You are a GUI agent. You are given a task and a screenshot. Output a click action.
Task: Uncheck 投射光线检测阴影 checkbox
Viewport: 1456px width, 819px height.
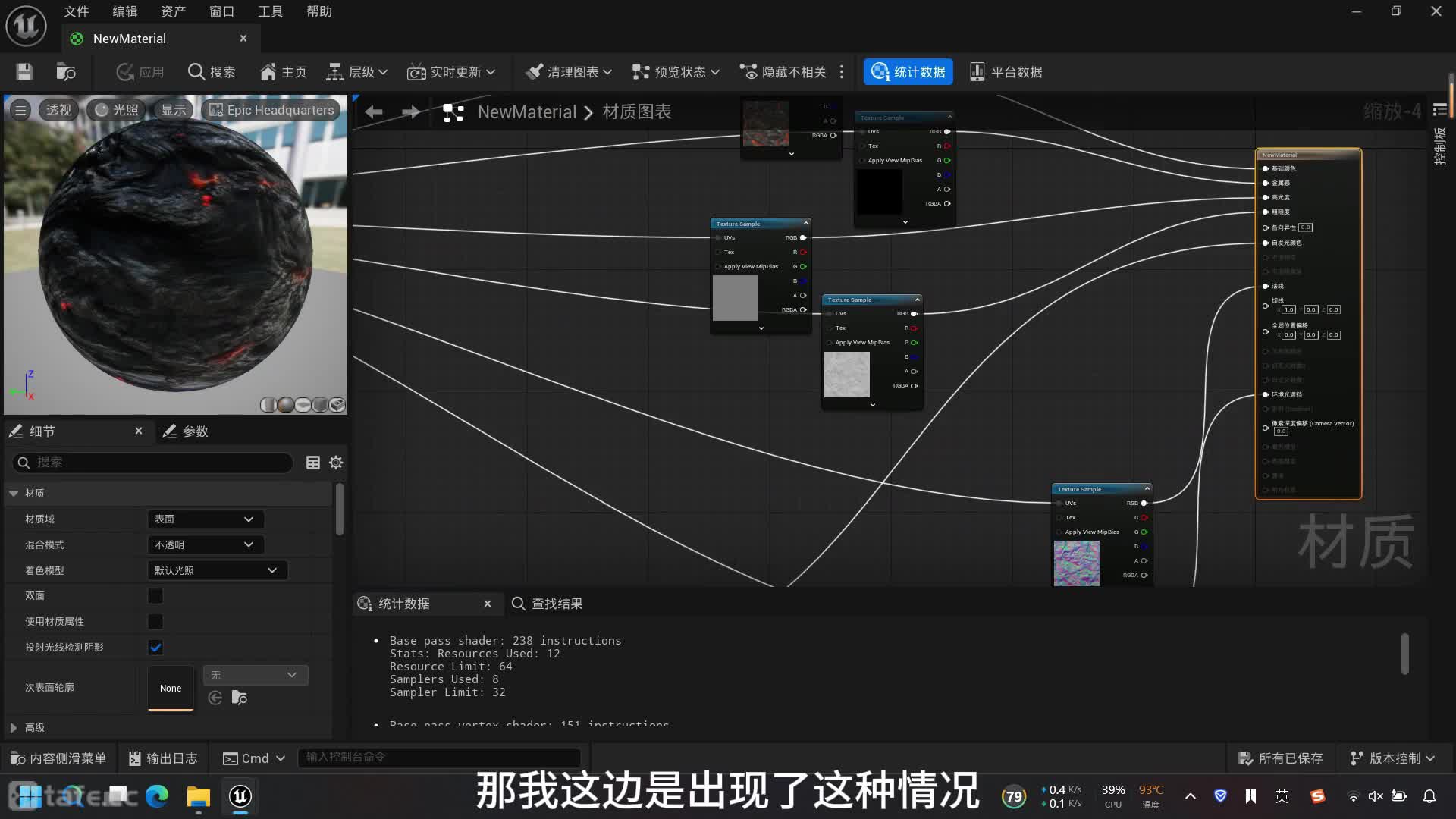tap(155, 647)
